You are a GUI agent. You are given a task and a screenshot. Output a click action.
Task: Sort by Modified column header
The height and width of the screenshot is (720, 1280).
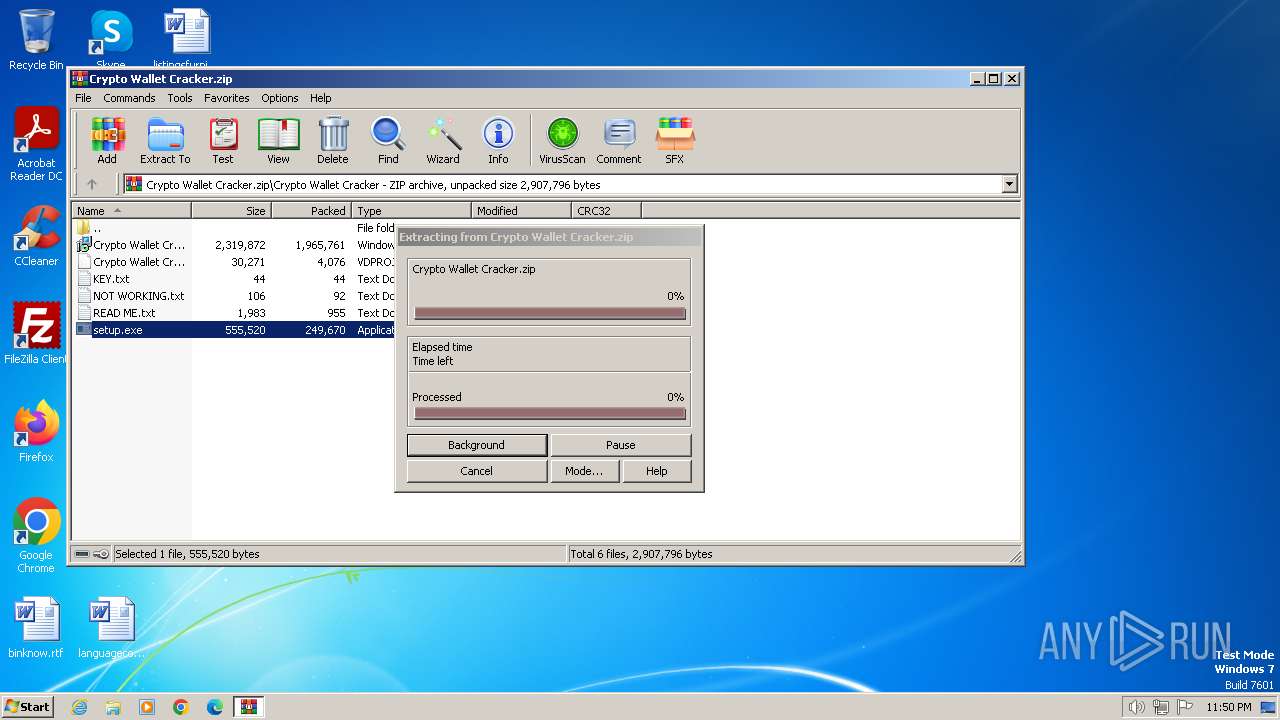coord(521,211)
